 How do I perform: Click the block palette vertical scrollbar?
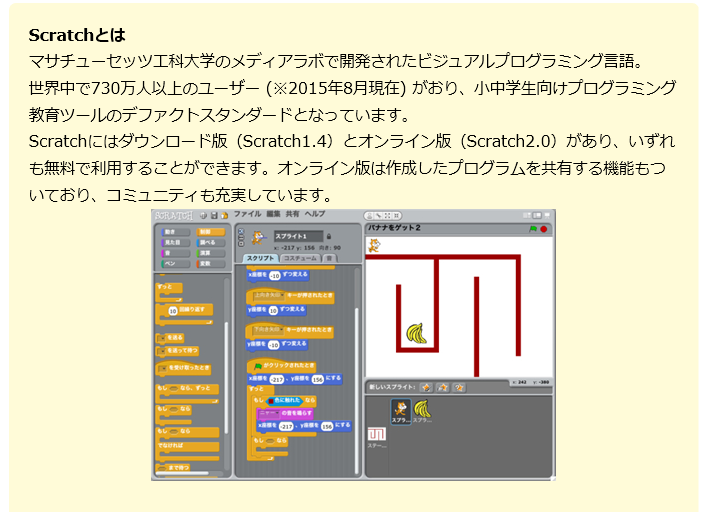click(226, 377)
